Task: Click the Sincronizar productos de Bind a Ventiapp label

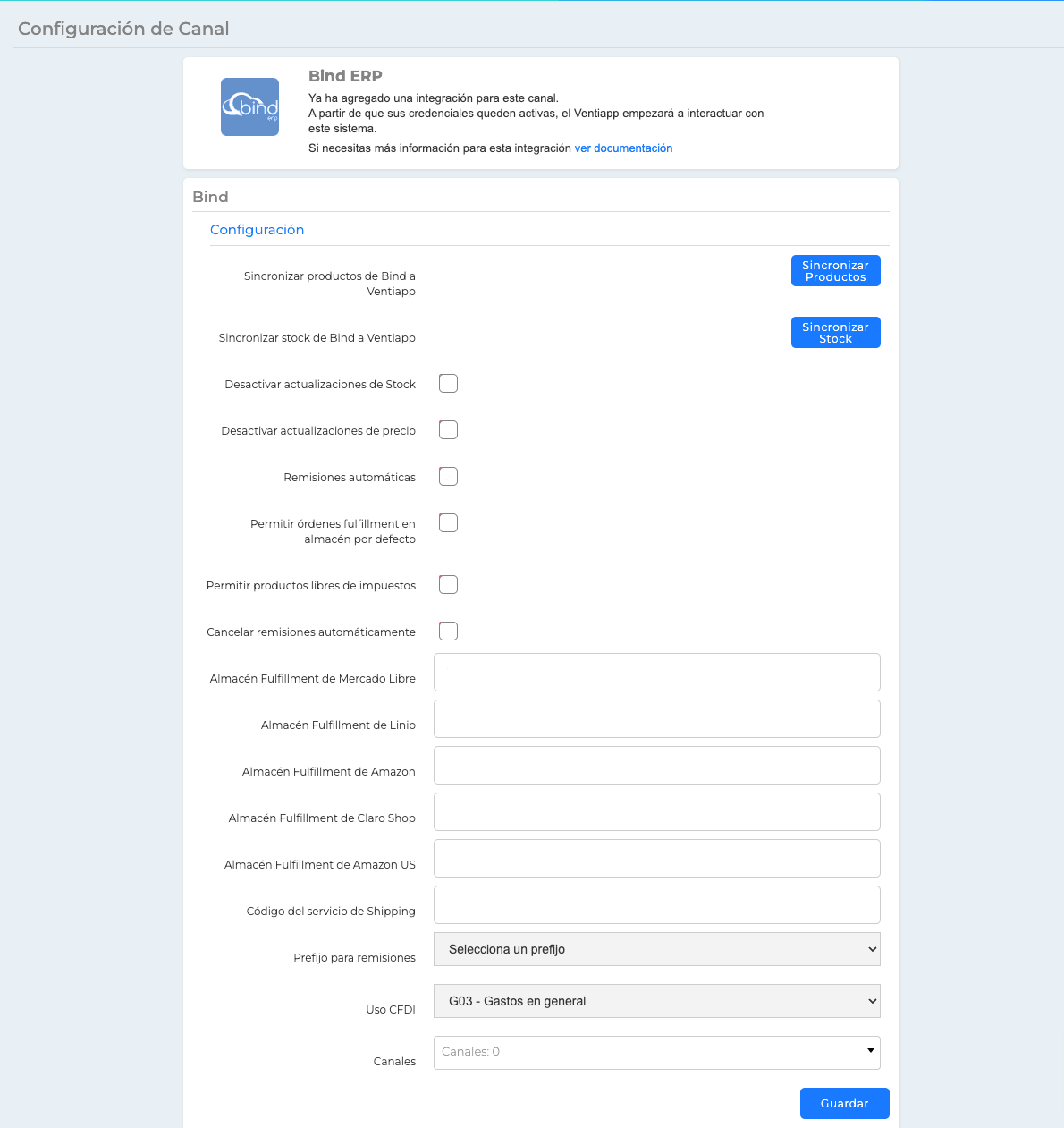Action: 329,284
